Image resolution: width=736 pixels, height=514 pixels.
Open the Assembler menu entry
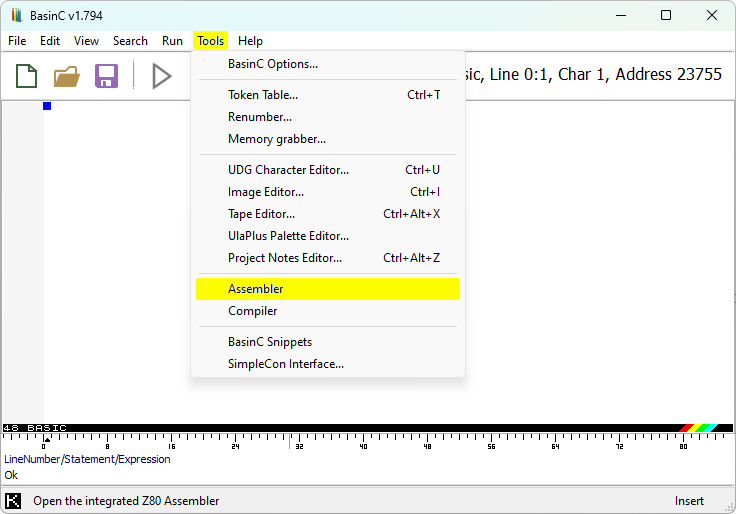pos(256,289)
